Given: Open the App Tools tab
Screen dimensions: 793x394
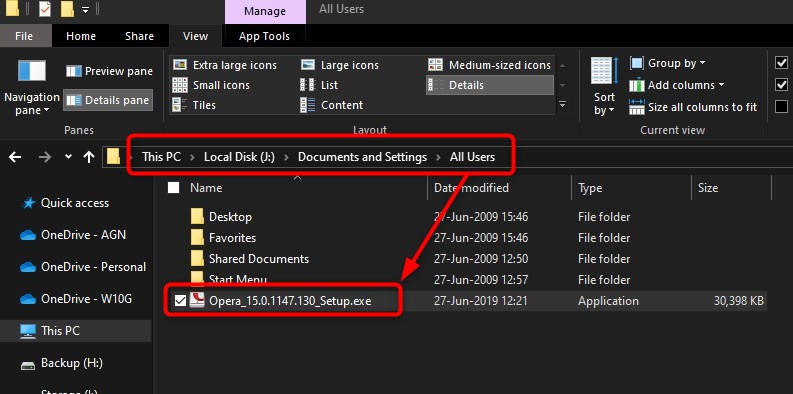Looking at the screenshot, I should coord(265,36).
